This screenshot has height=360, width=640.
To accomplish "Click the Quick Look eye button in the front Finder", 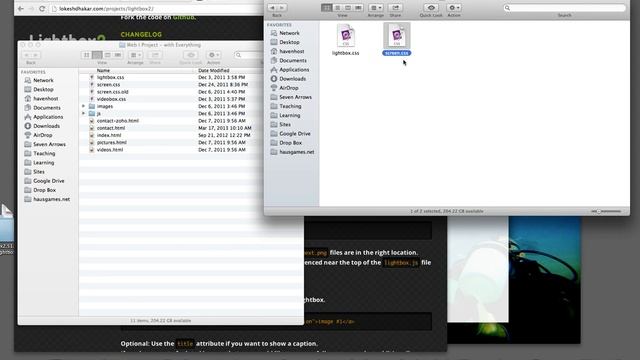I will pos(431,8).
